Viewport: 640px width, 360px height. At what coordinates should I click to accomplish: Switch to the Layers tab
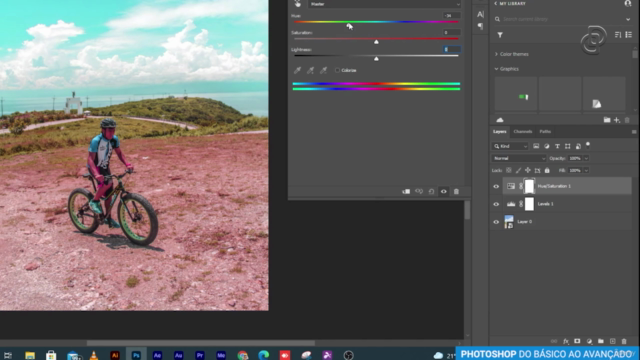[x=500, y=131]
